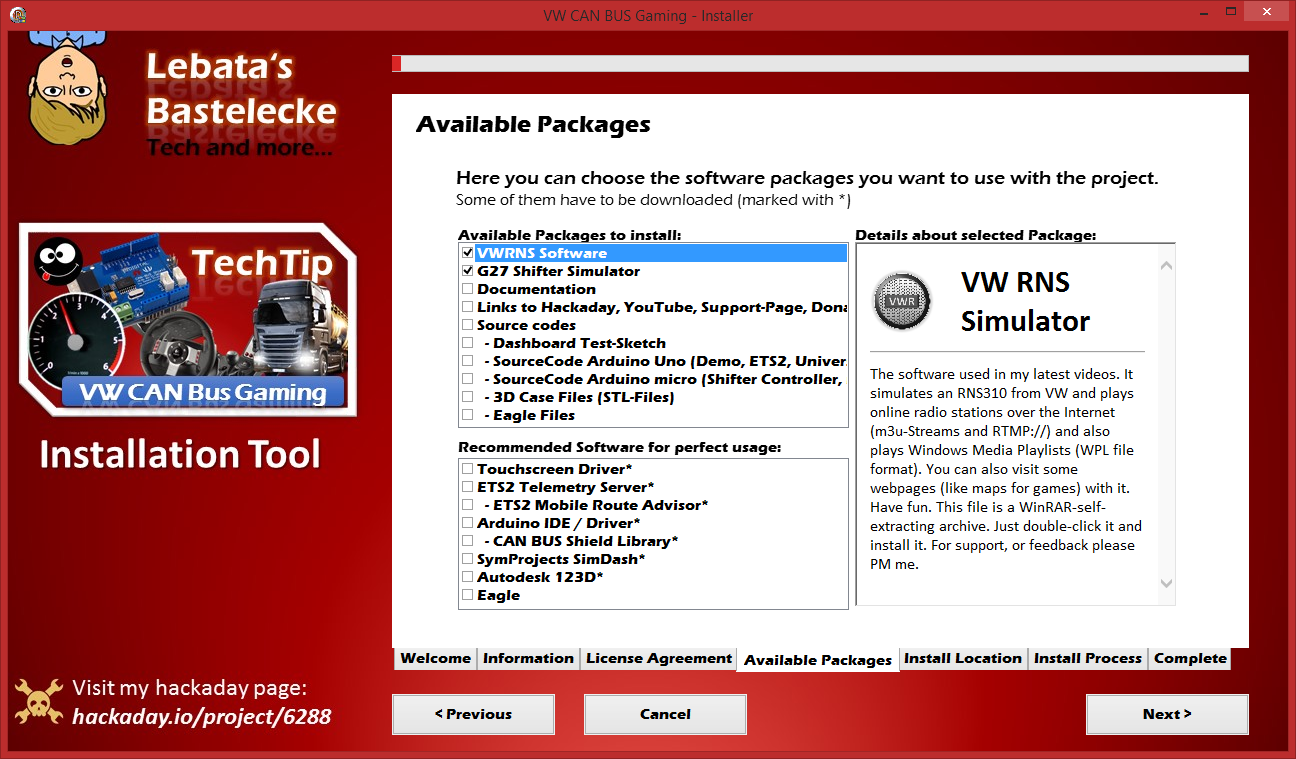Click details panel scroll up arrow

(x=1166, y=265)
